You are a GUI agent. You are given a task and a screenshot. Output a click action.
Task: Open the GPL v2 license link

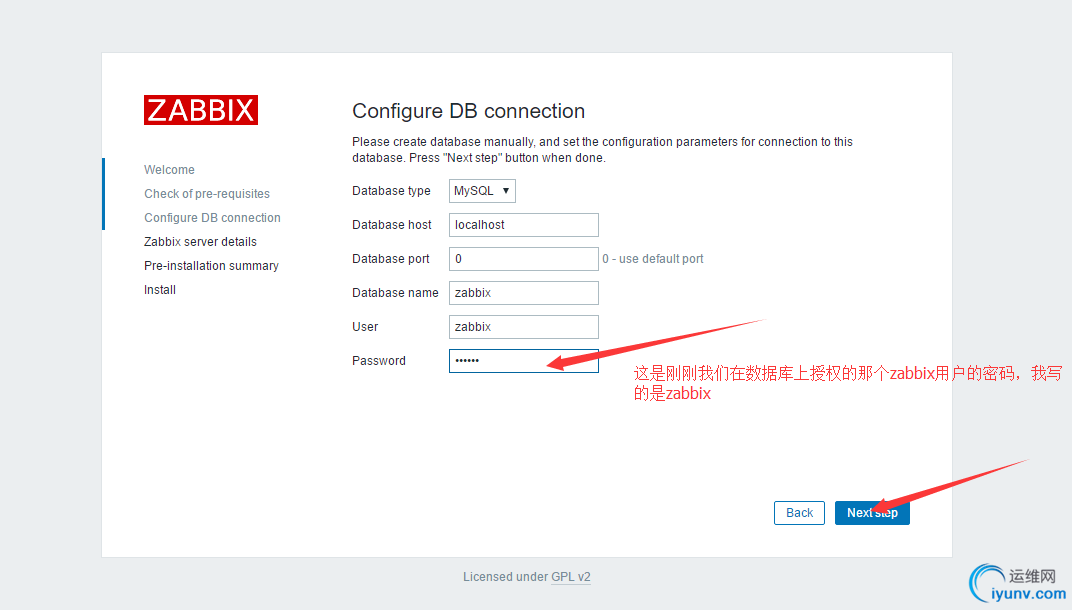coord(571,576)
